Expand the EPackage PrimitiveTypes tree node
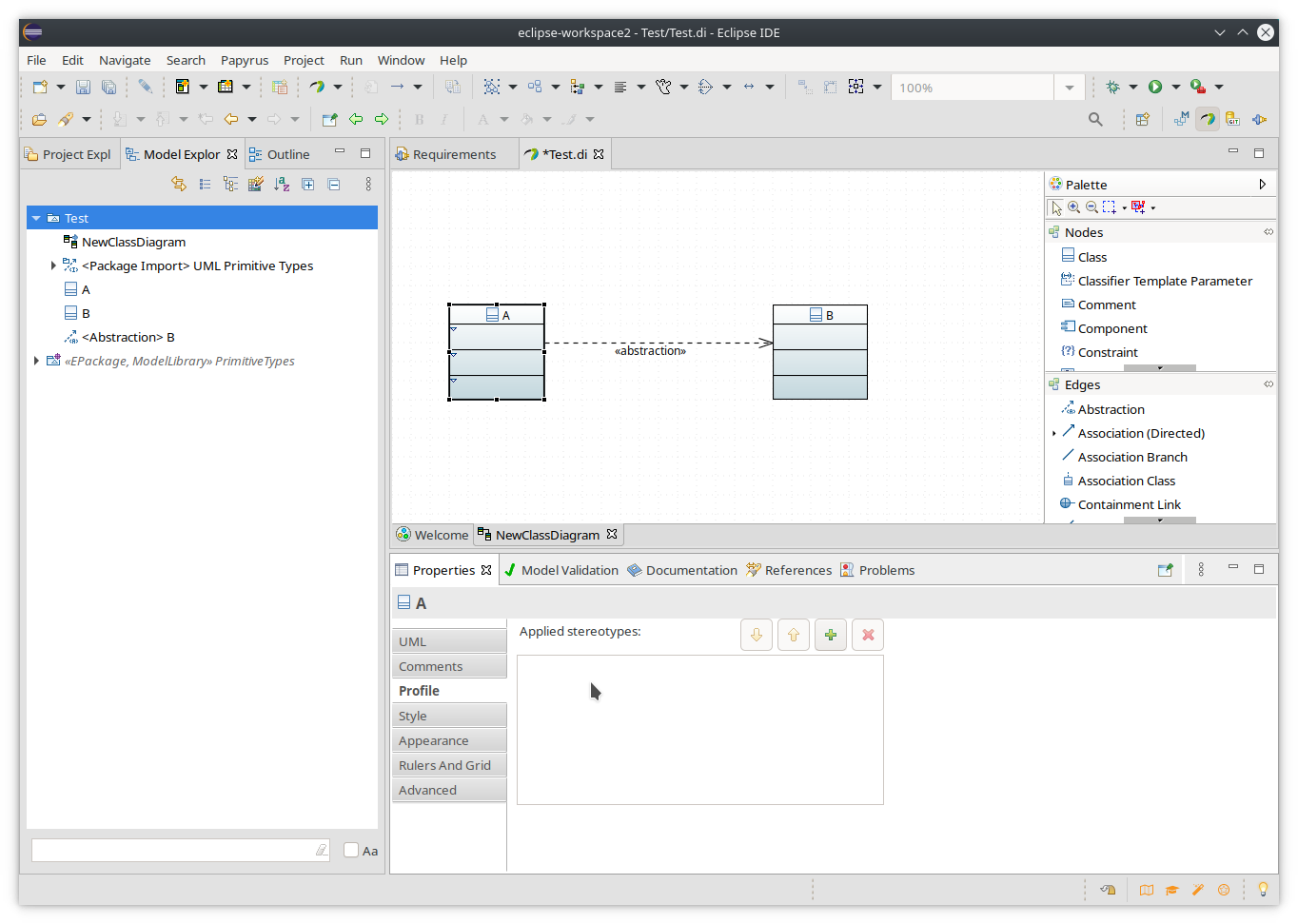1298x924 pixels. point(36,361)
